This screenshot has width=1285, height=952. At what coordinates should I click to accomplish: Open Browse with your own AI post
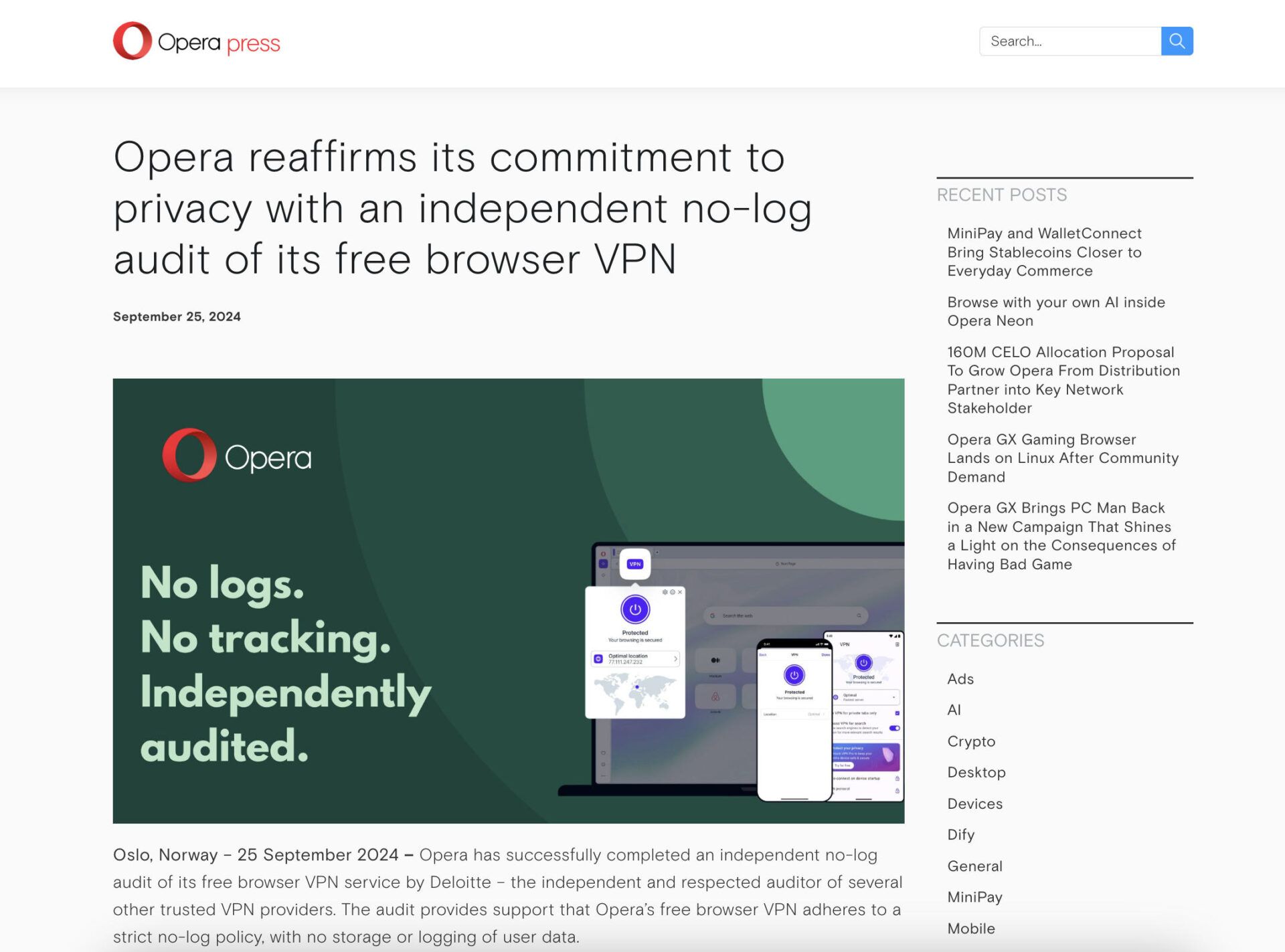click(1056, 312)
